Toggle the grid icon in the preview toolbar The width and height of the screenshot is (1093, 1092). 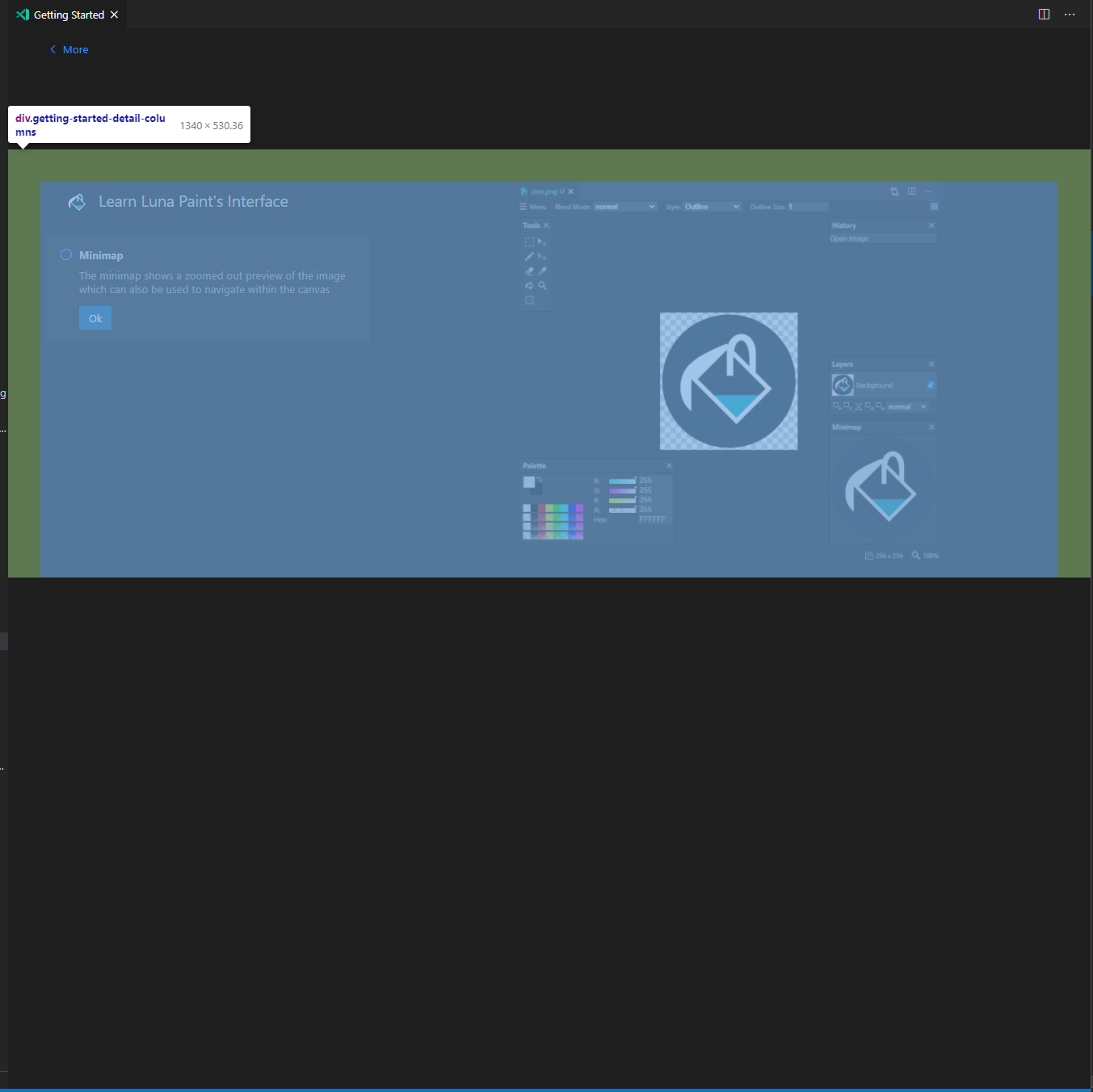pos(934,207)
